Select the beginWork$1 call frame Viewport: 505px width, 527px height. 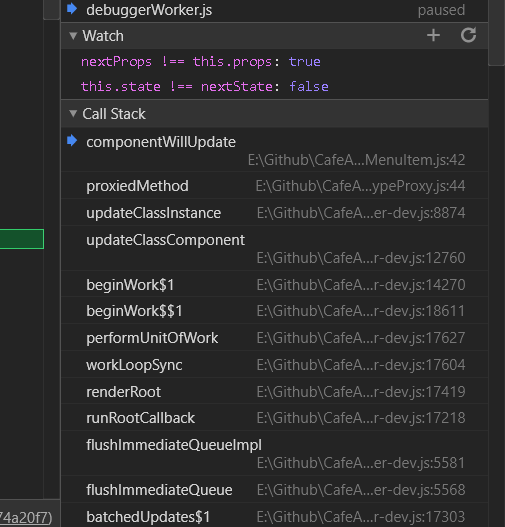275,284
